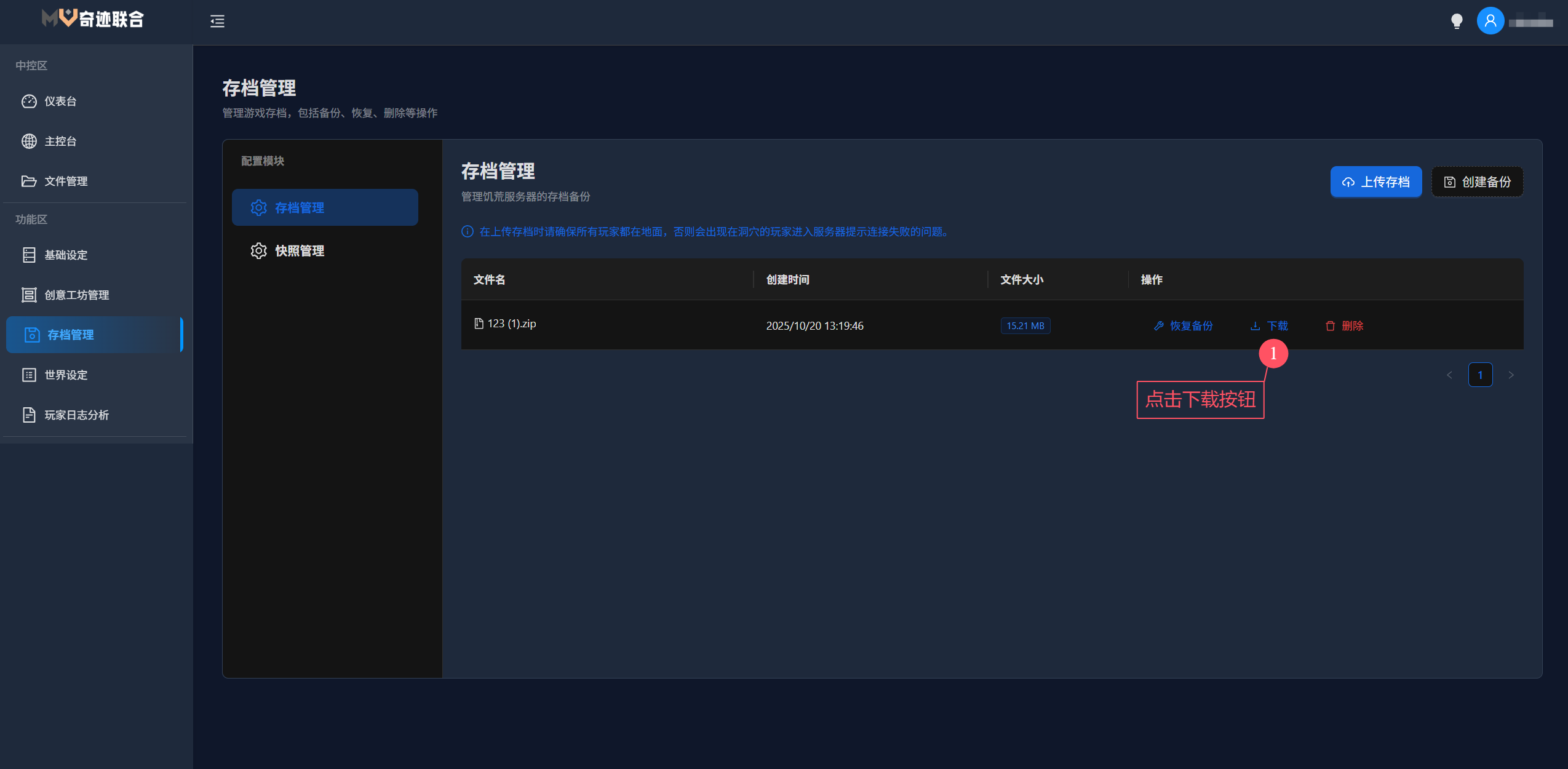The image size is (1568, 769).
Task: Click 恢复备份 restore backup link
Action: (1183, 325)
